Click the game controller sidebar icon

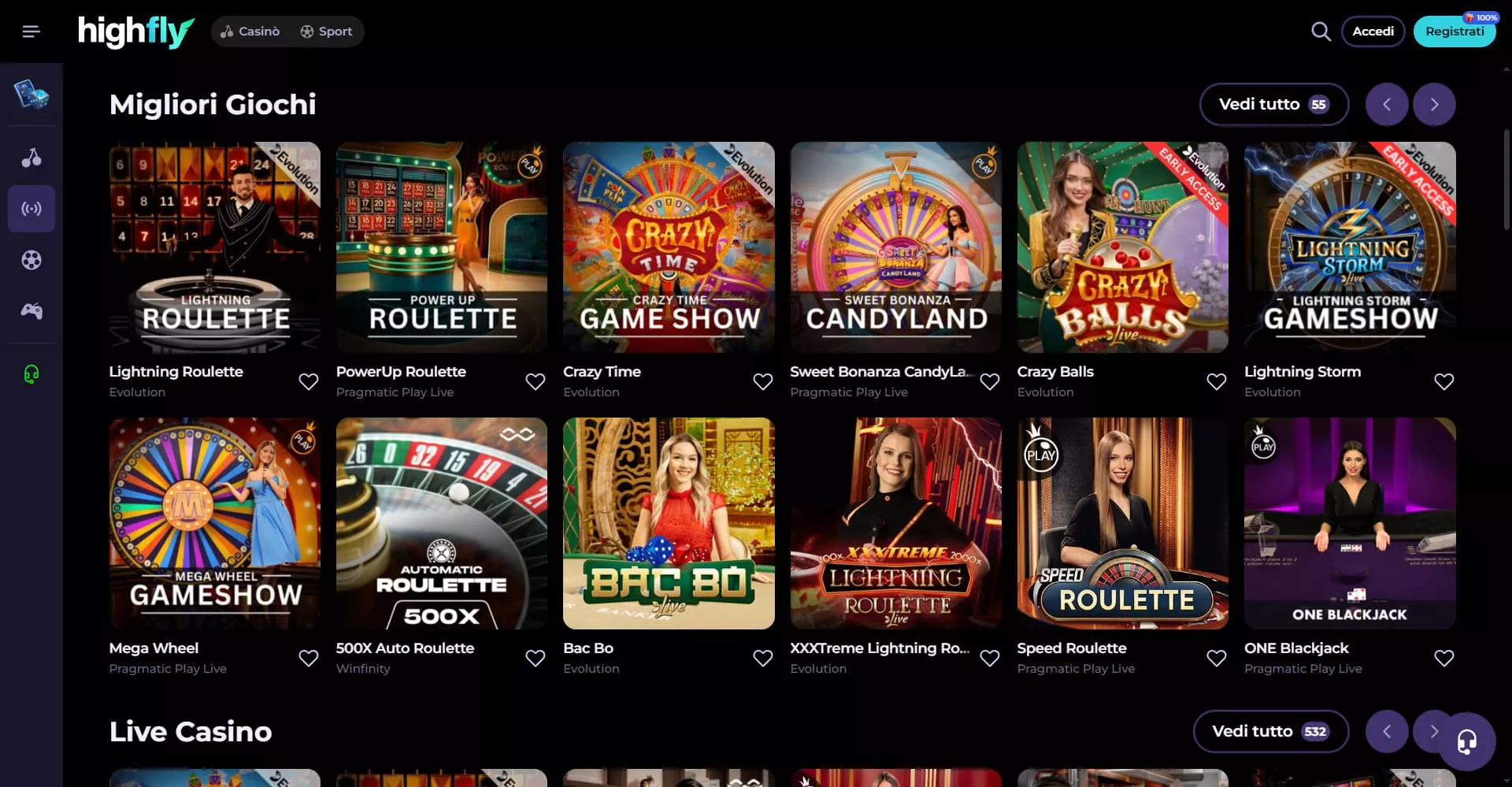pyautogui.click(x=31, y=311)
